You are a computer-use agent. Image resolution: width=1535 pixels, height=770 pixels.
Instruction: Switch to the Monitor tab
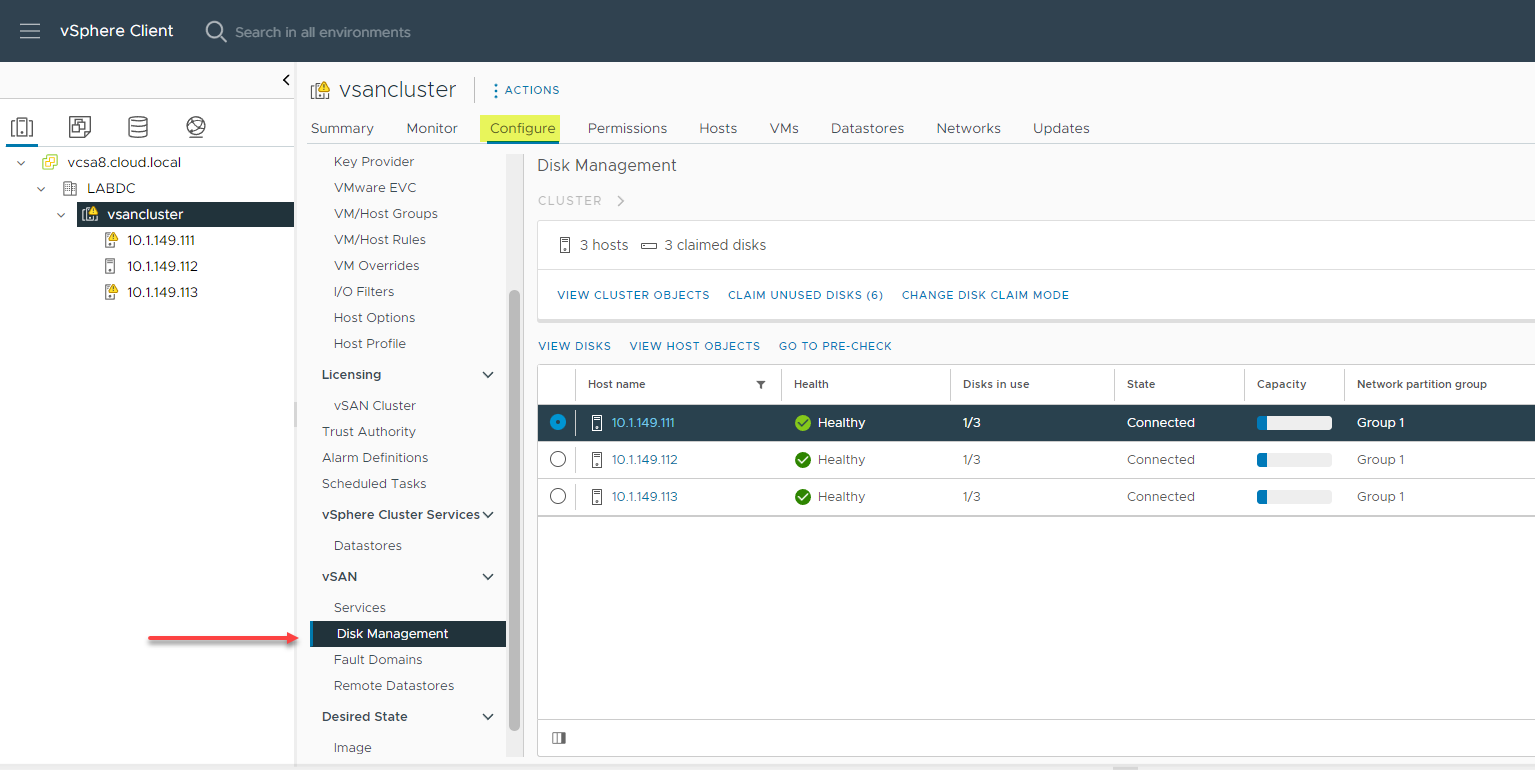click(x=431, y=128)
